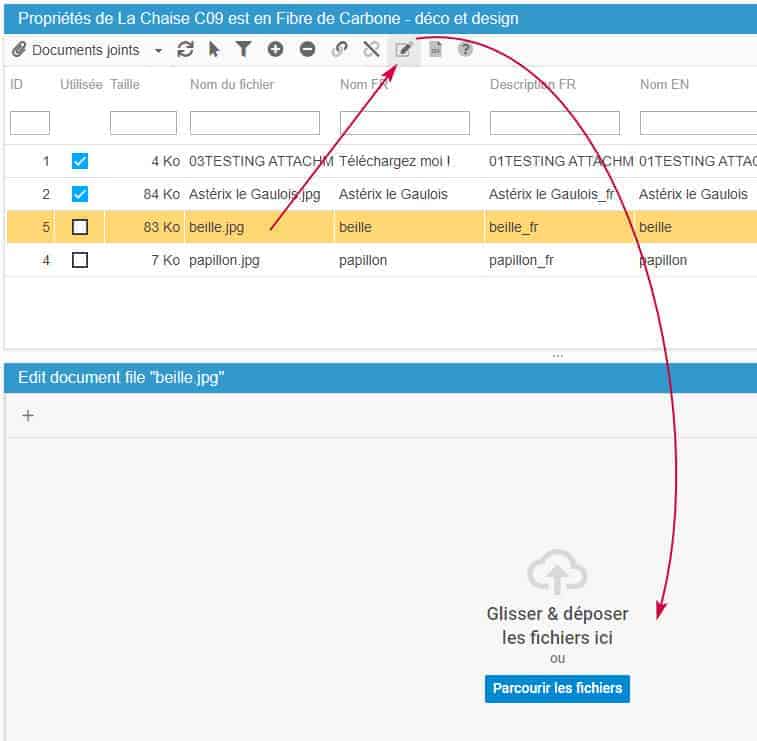
Task: Uncheck Utilisée for Astérix le Gaulois.jpg
Action: click(x=80, y=194)
